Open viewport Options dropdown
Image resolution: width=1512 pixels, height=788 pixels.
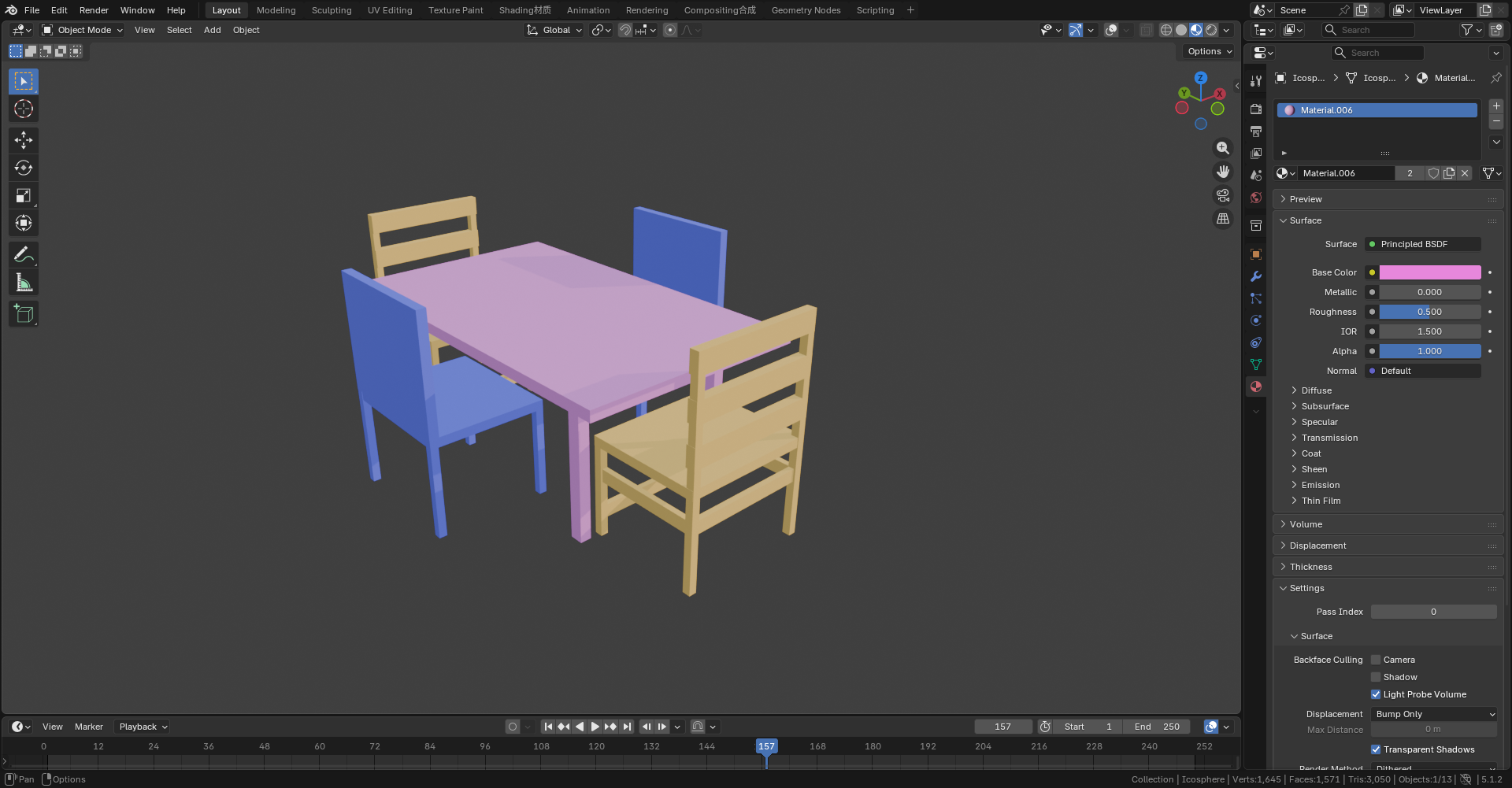coord(1210,51)
